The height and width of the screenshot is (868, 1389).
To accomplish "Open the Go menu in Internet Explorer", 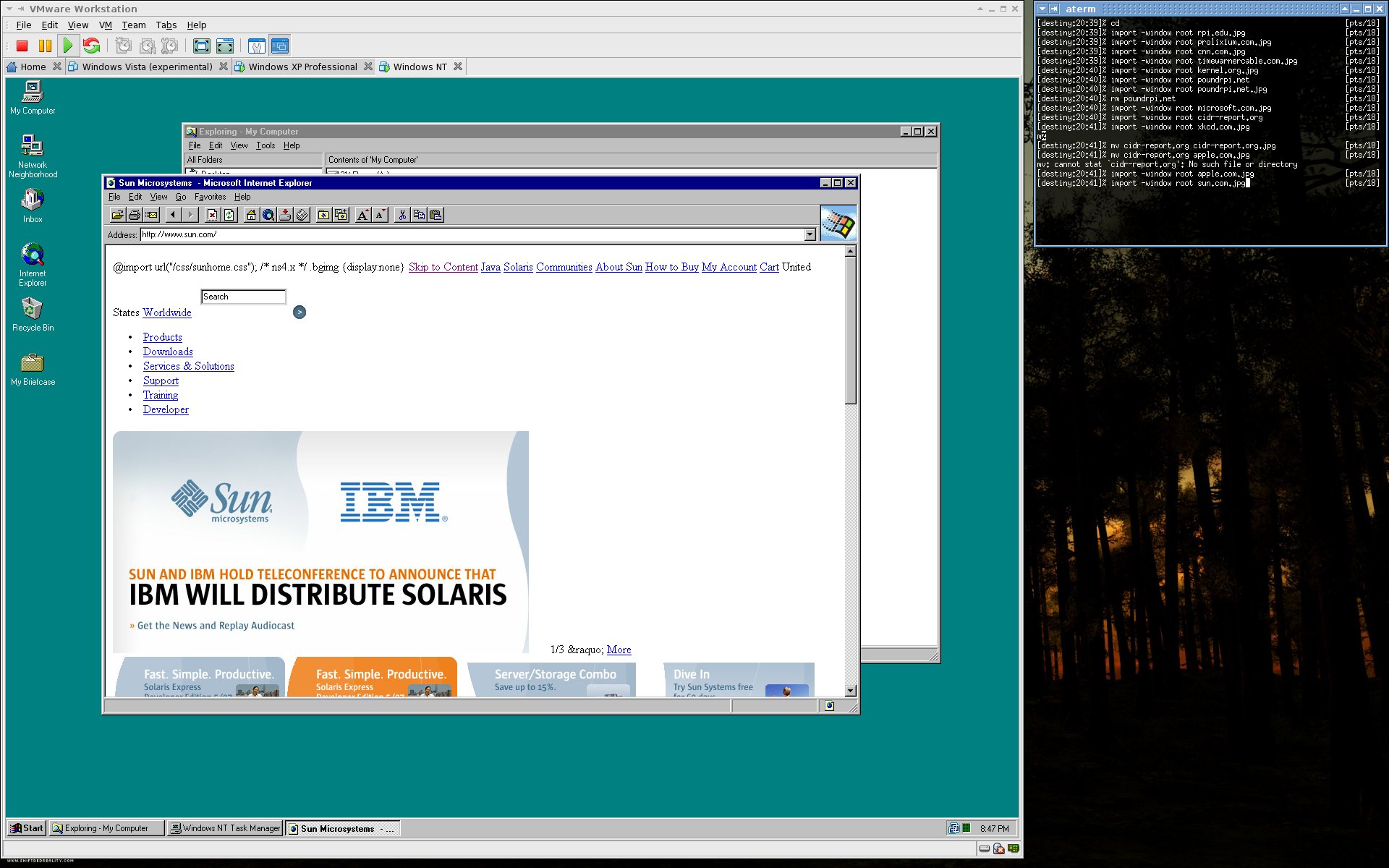I will (x=181, y=197).
